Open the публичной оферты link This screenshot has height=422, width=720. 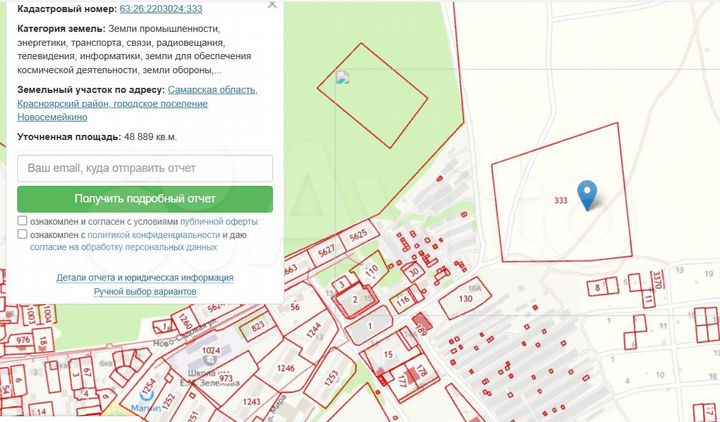pos(220,221)
